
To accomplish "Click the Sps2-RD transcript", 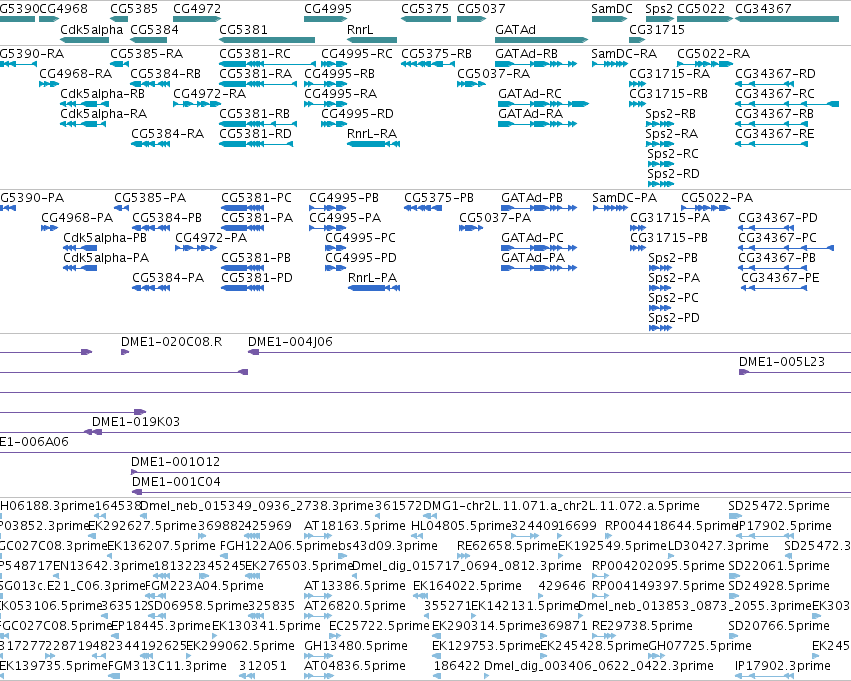I will tap(660, 184).
